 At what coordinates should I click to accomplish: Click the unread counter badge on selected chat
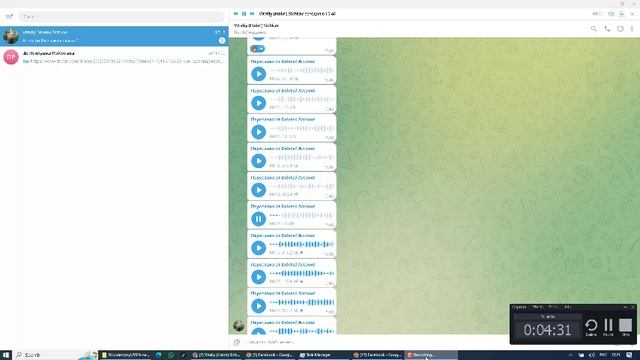click(x=222, y=40)
